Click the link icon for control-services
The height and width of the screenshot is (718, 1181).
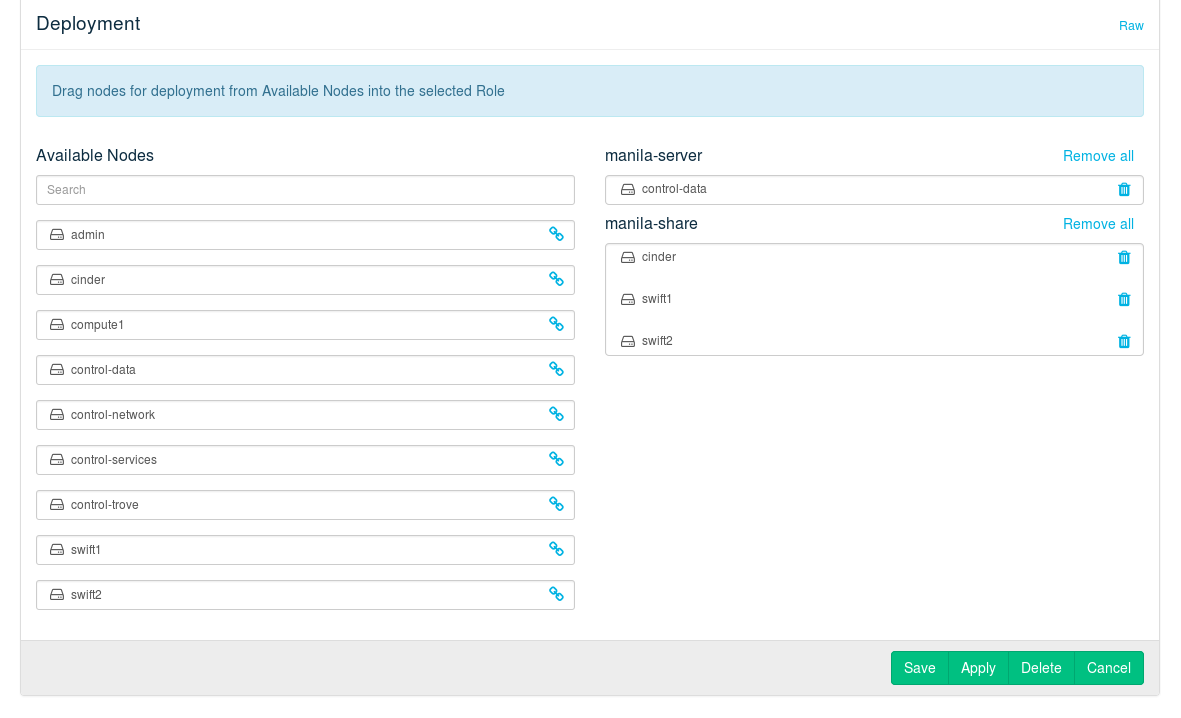tap(556, 459)
